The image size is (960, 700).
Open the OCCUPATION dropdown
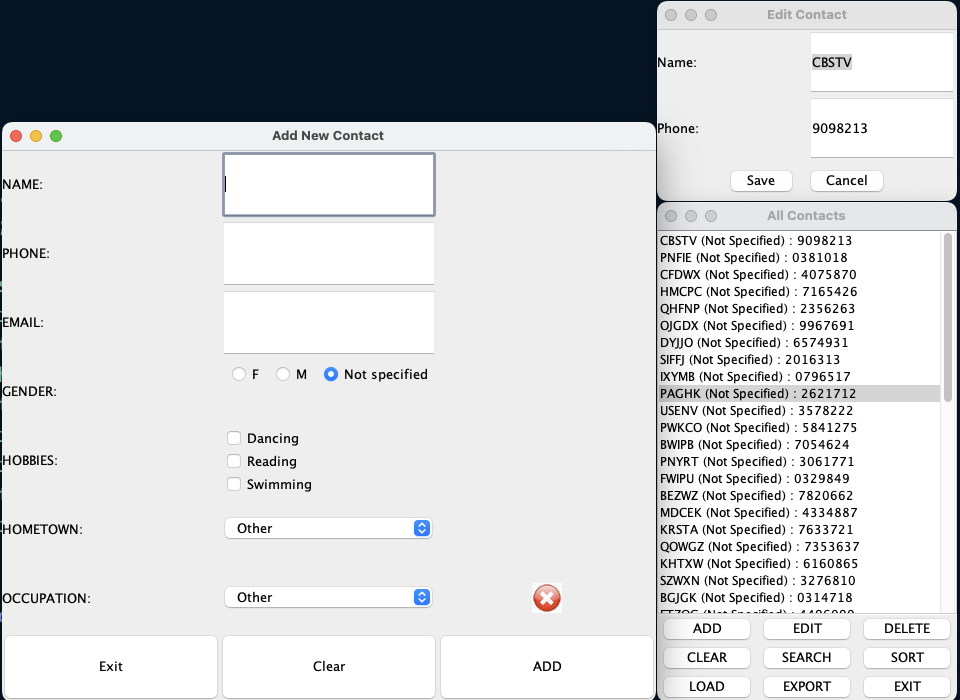point(329,597)
